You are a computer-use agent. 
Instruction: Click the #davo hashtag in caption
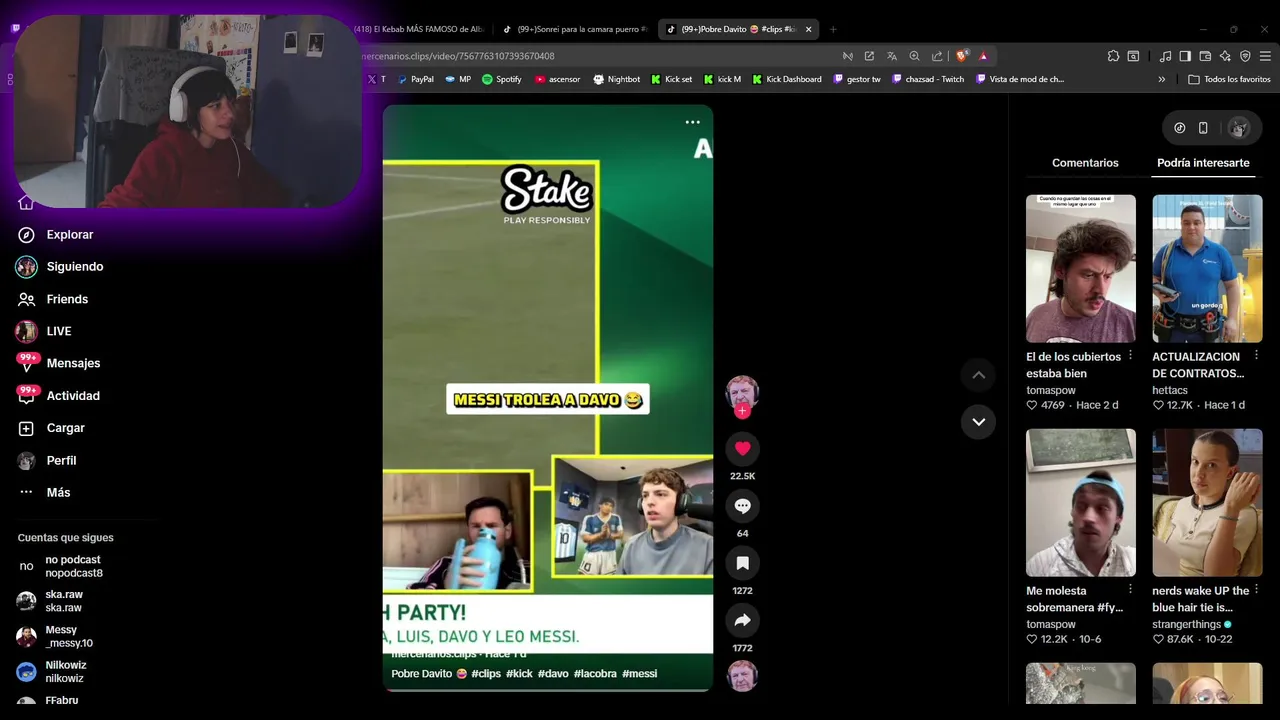553,674
